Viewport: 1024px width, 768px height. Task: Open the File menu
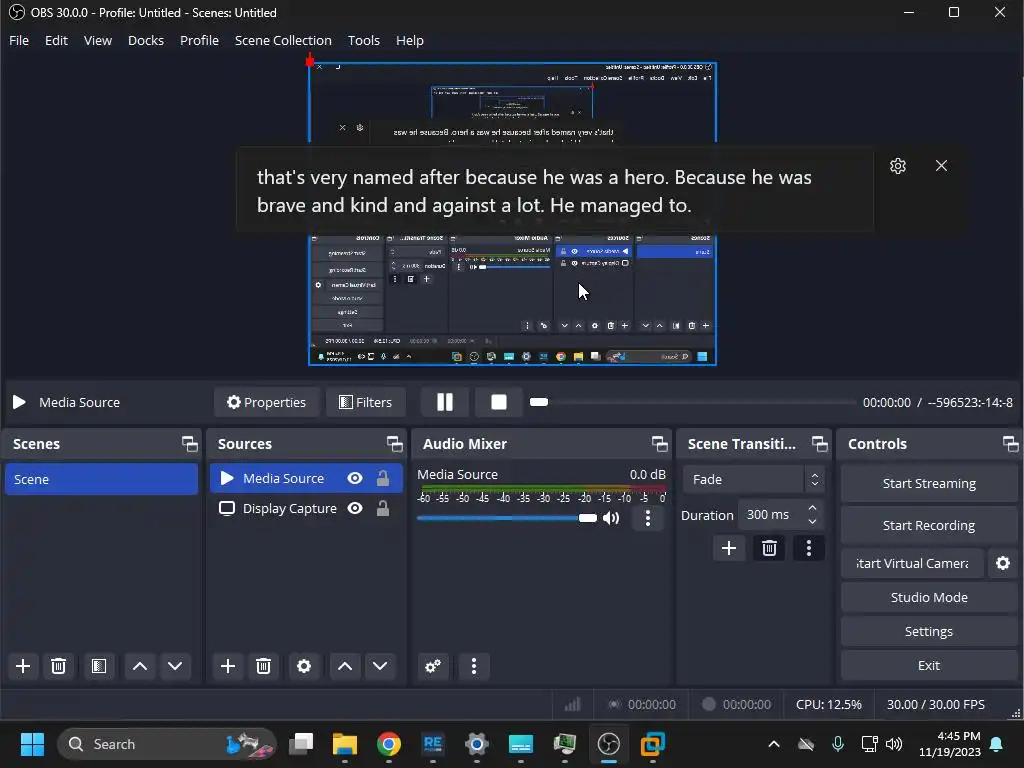coord(19,40)
